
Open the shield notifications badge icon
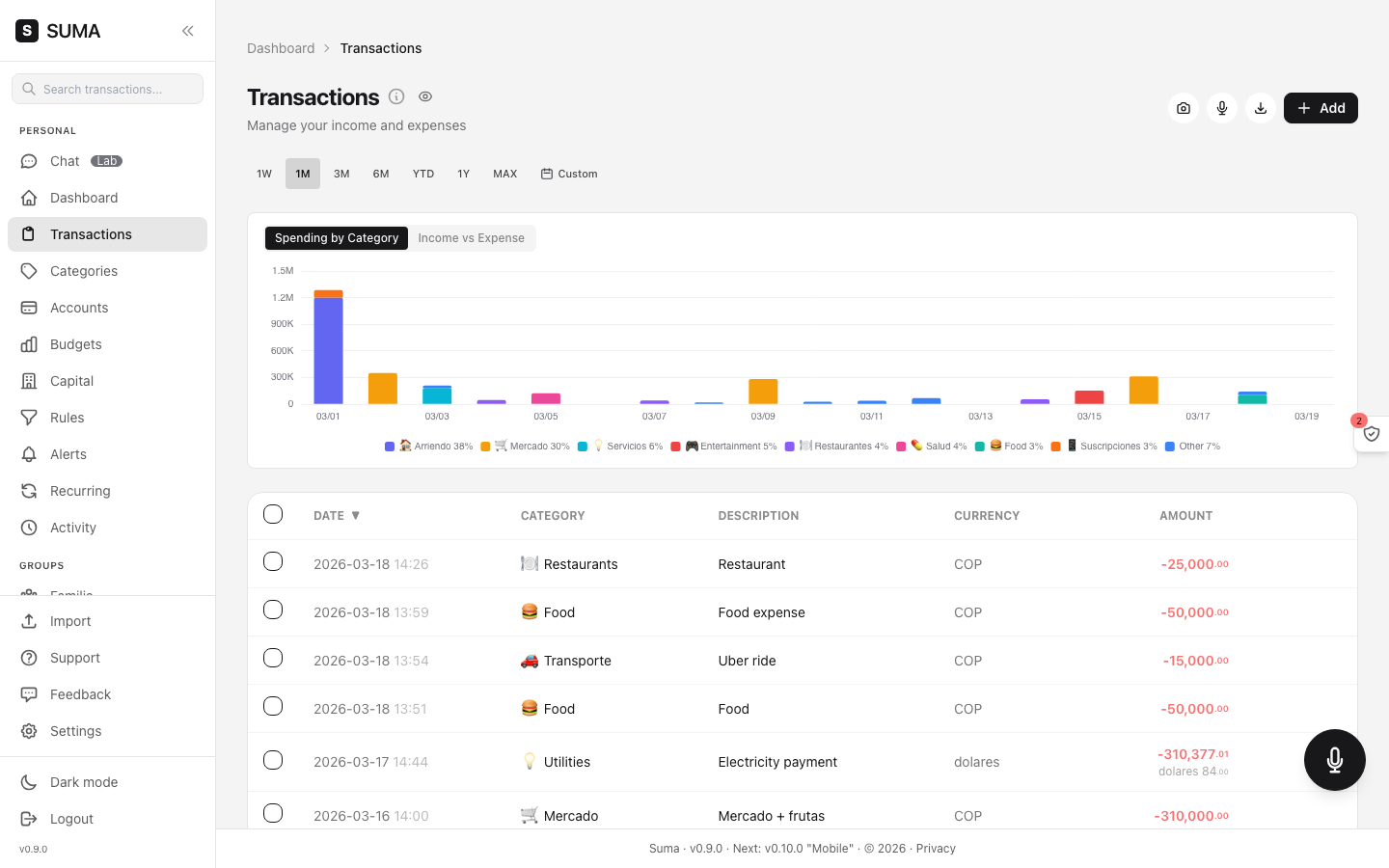click(1372, 434)
